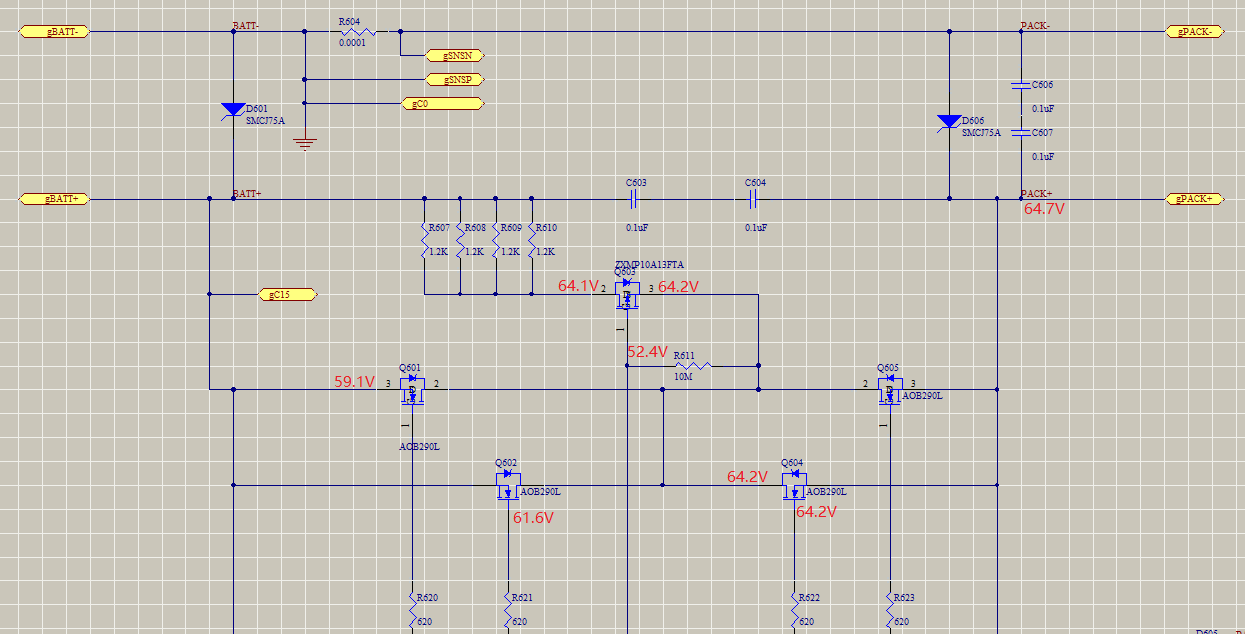The image size is (1245, 634).
Task: Select the 0.0001 value under R604
Action: pos(352,43)
